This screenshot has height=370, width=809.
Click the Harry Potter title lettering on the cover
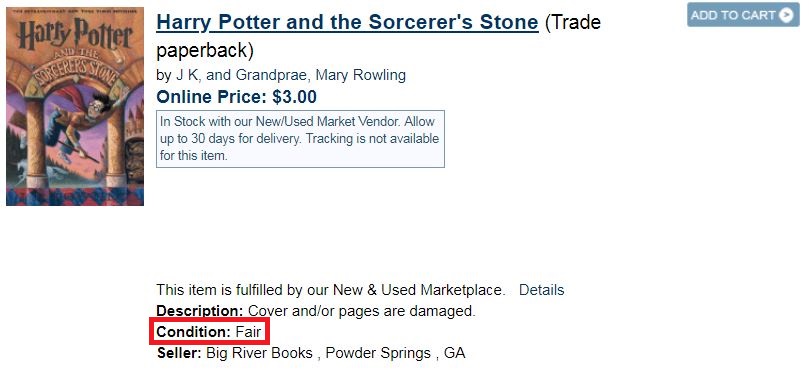click(75, 37)
